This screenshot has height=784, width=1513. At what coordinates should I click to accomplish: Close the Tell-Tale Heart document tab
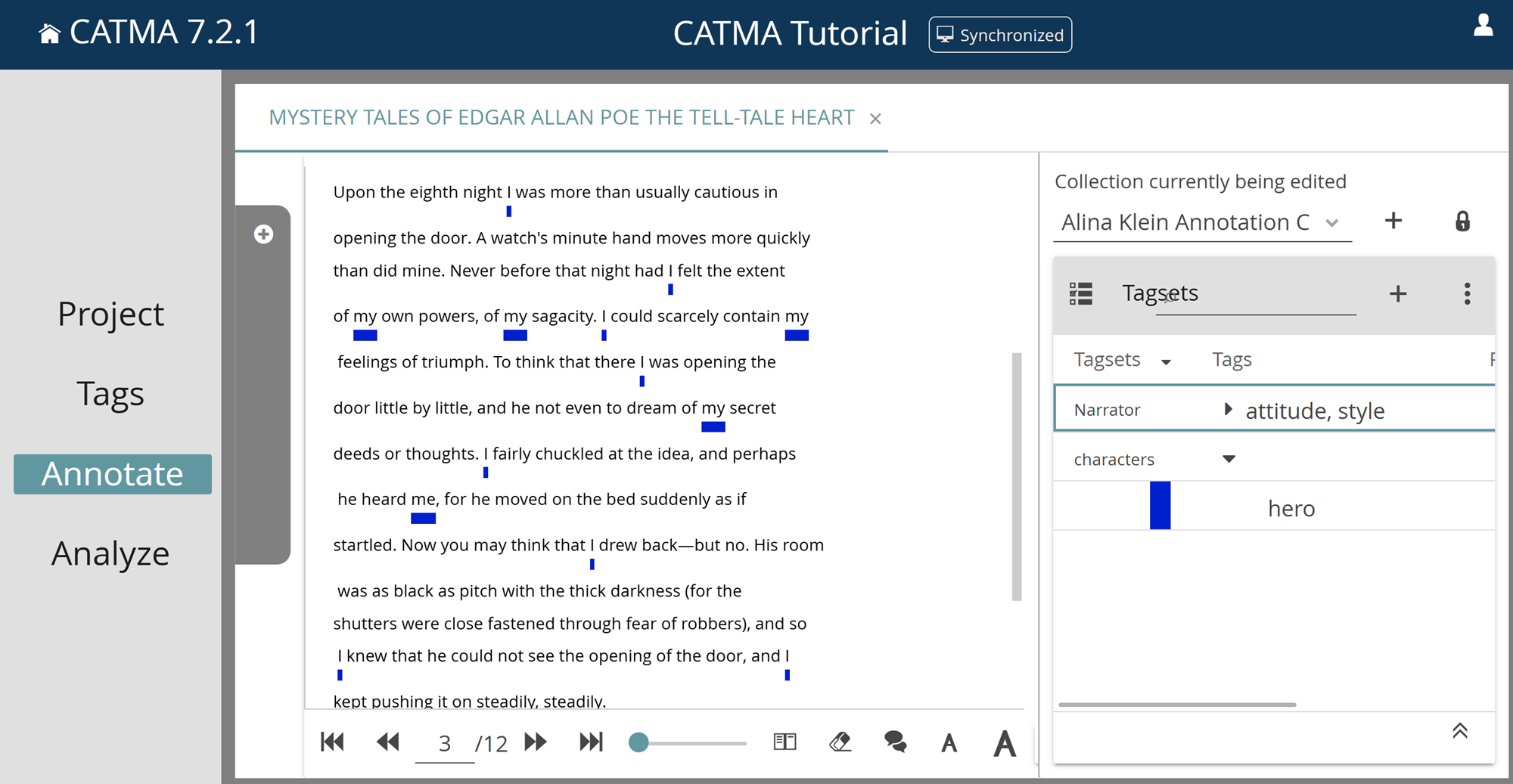(x=875, y=119)
